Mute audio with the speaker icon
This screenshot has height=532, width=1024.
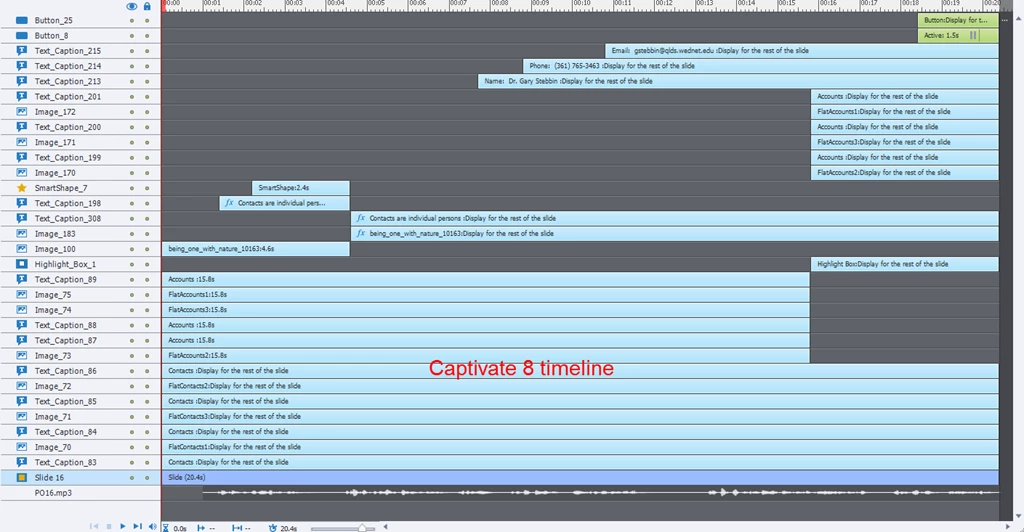coord(152,526)
